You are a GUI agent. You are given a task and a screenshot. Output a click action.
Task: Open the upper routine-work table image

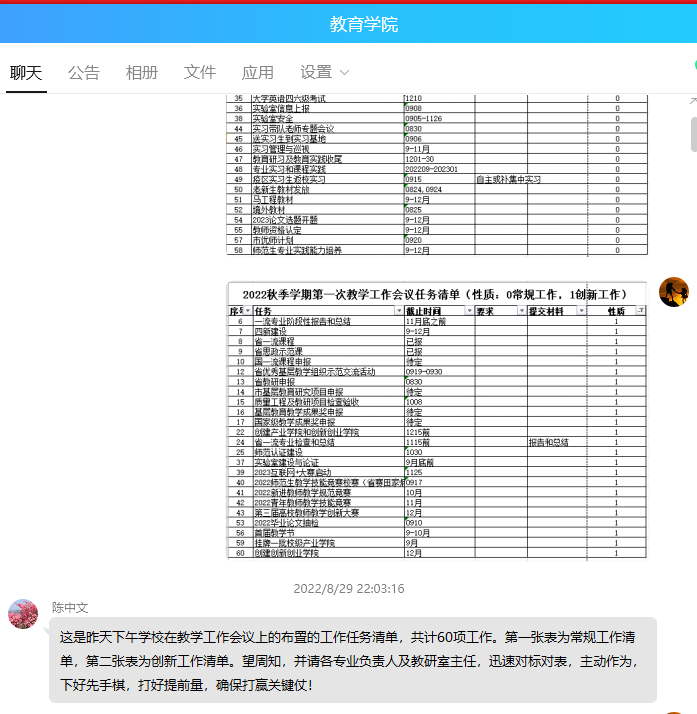click(x=437, y=176)
